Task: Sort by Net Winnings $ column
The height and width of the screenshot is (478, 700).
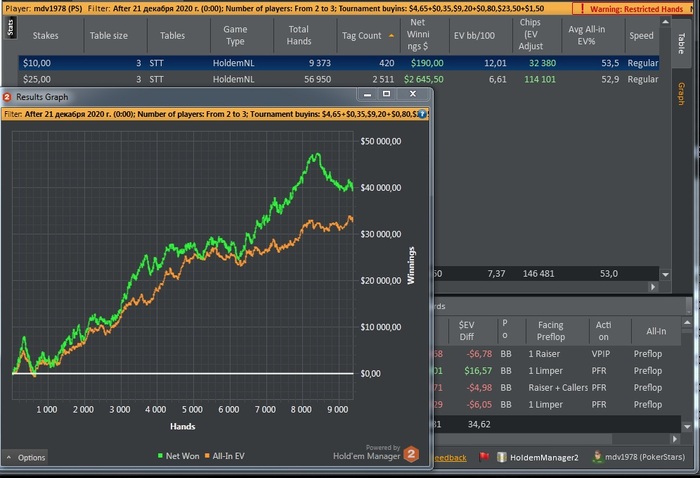Action: pyautogui.click(x=418, y=34)
